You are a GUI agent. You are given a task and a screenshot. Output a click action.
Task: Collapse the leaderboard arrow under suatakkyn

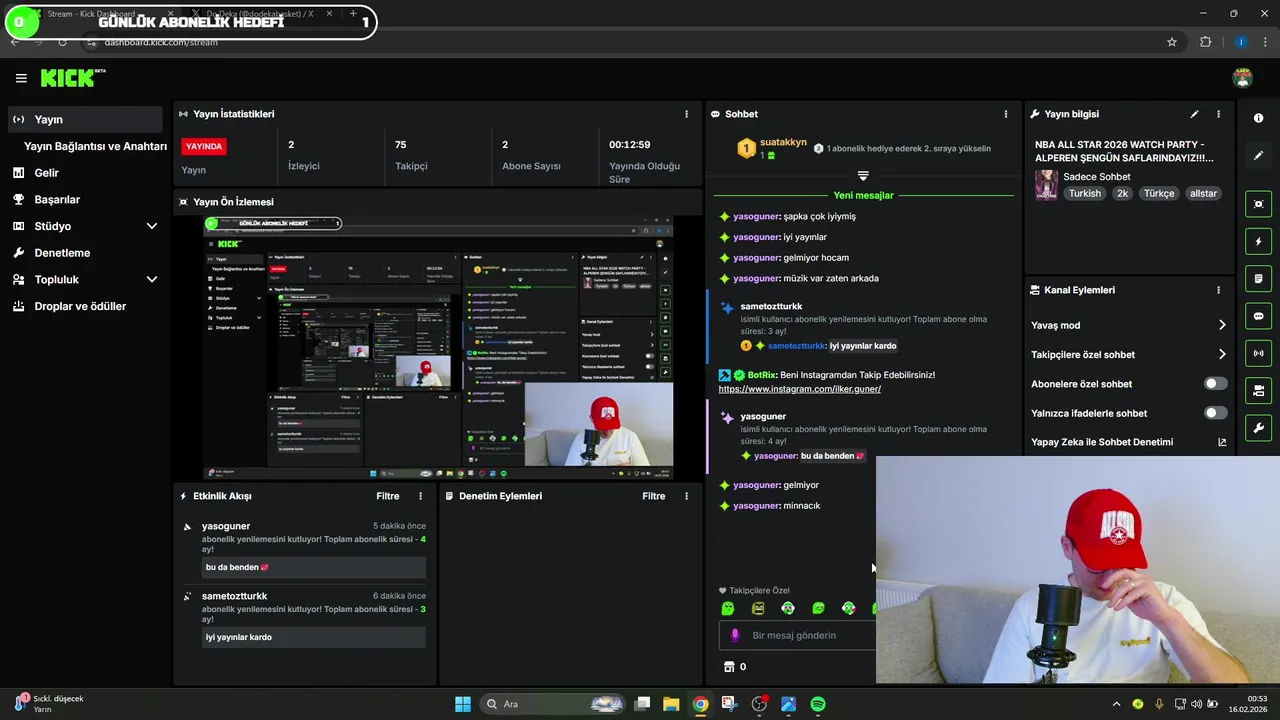pos(863,176)
